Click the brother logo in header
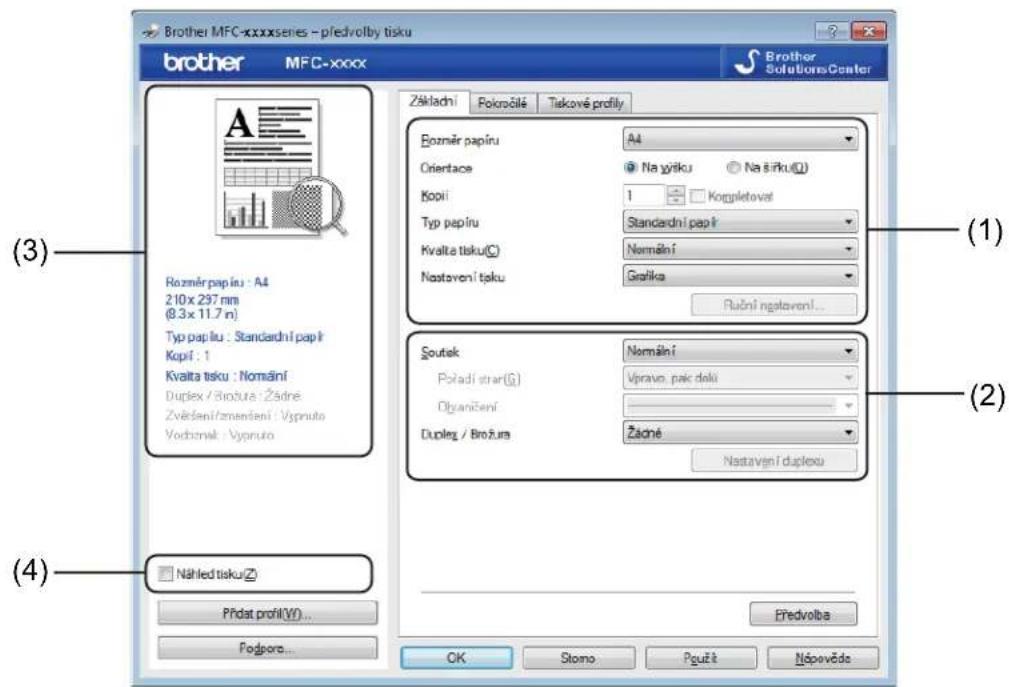1009x687 pixels. [203, 62]
